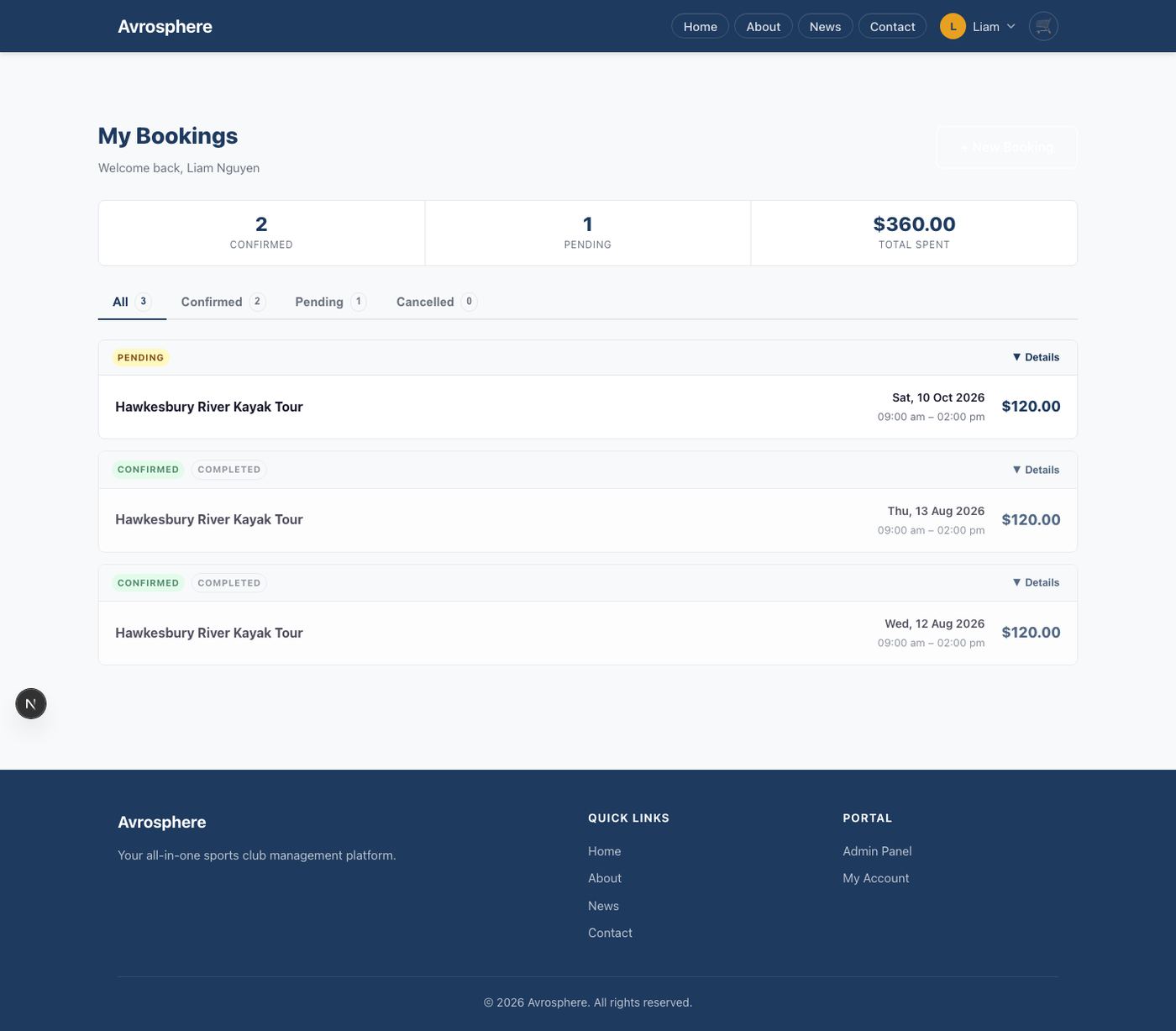Switch to the Pending tab
The width and height of the screenshot is (1176, 1031).
pos(331,302)
